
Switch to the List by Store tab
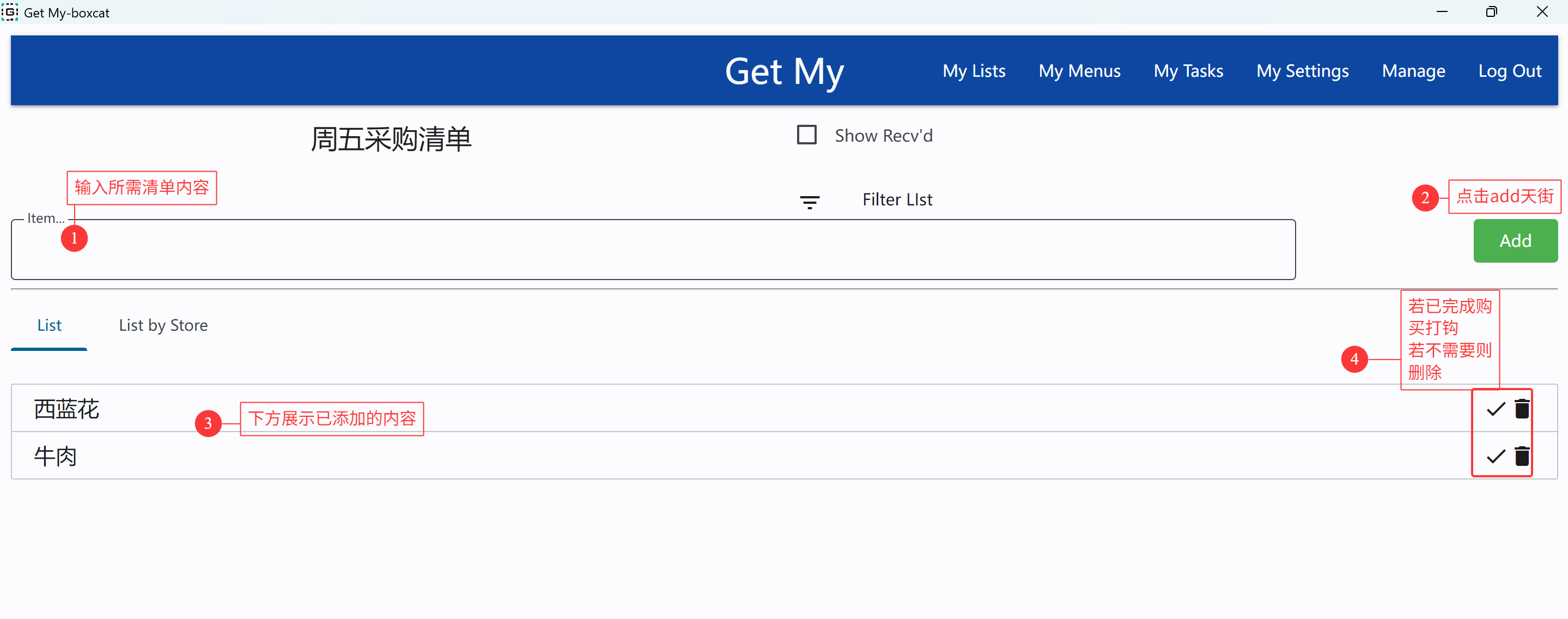tap(163, 325)
